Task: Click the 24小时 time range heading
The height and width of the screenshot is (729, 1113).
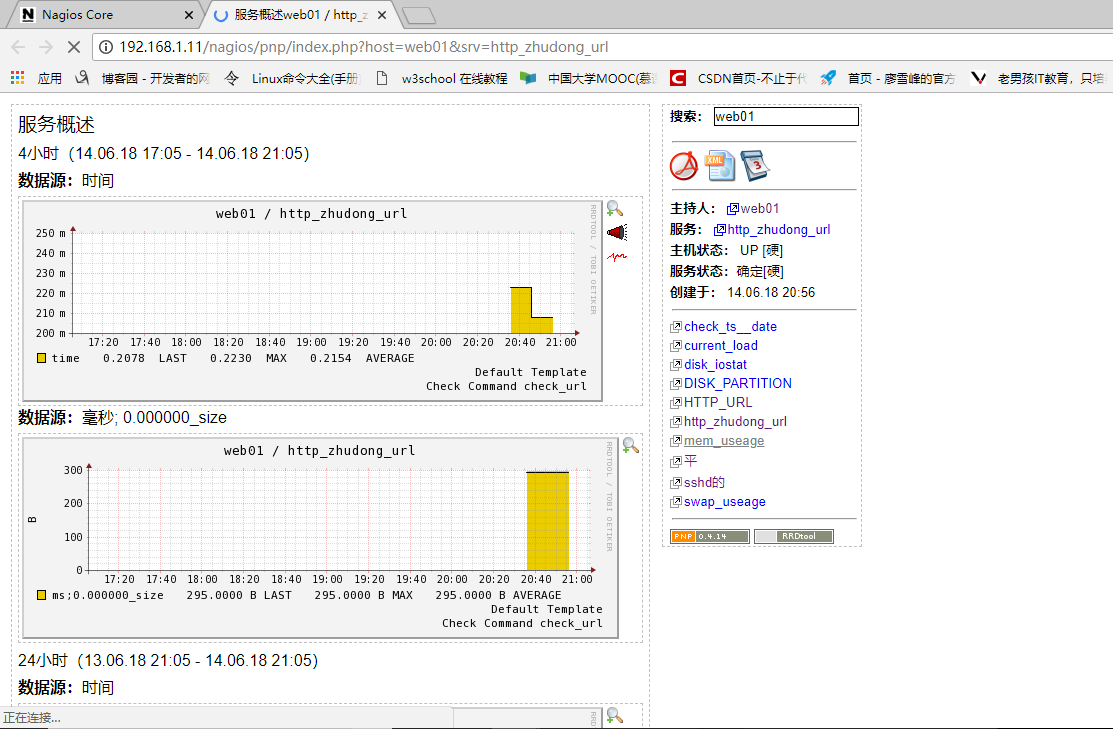Action: 168,660
